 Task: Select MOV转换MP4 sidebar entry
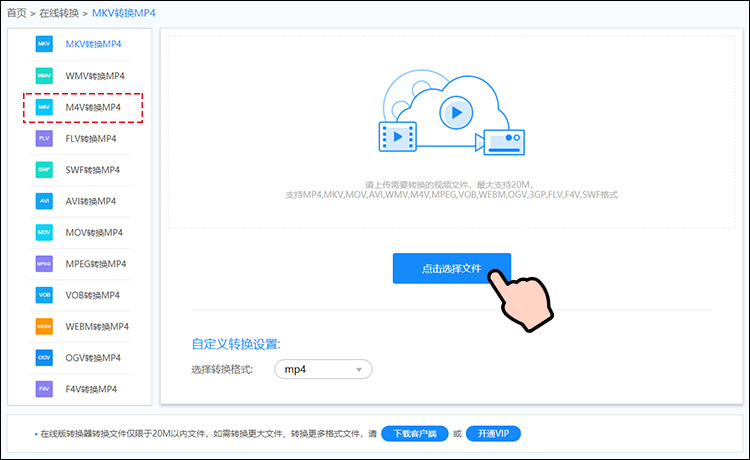(x=94, y=232)
